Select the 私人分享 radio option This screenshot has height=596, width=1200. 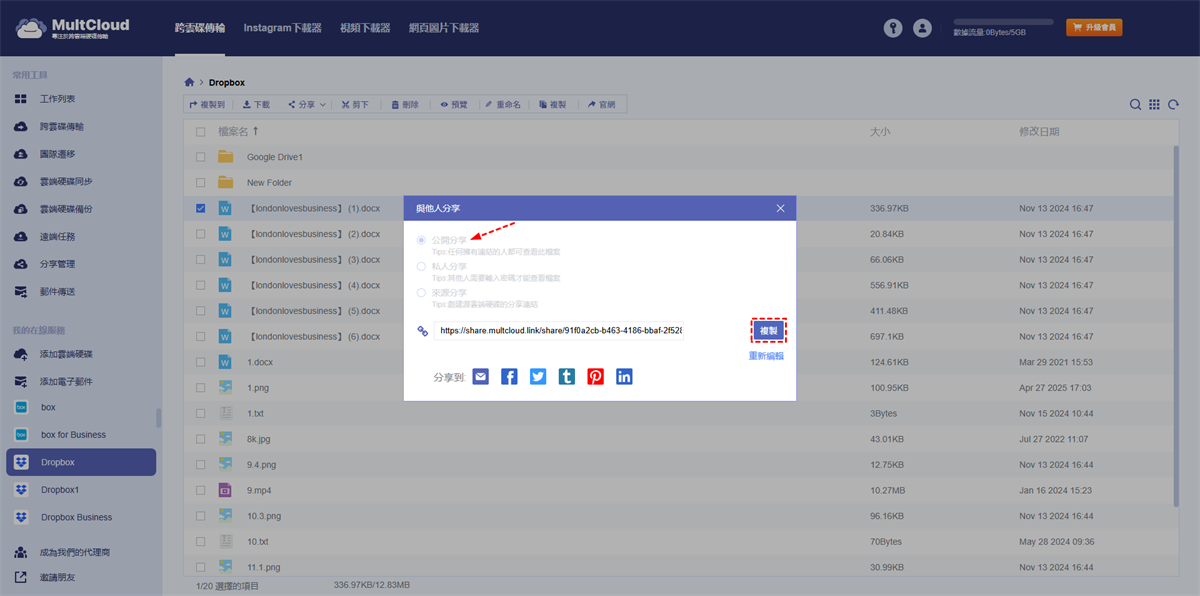pos(421,266)
